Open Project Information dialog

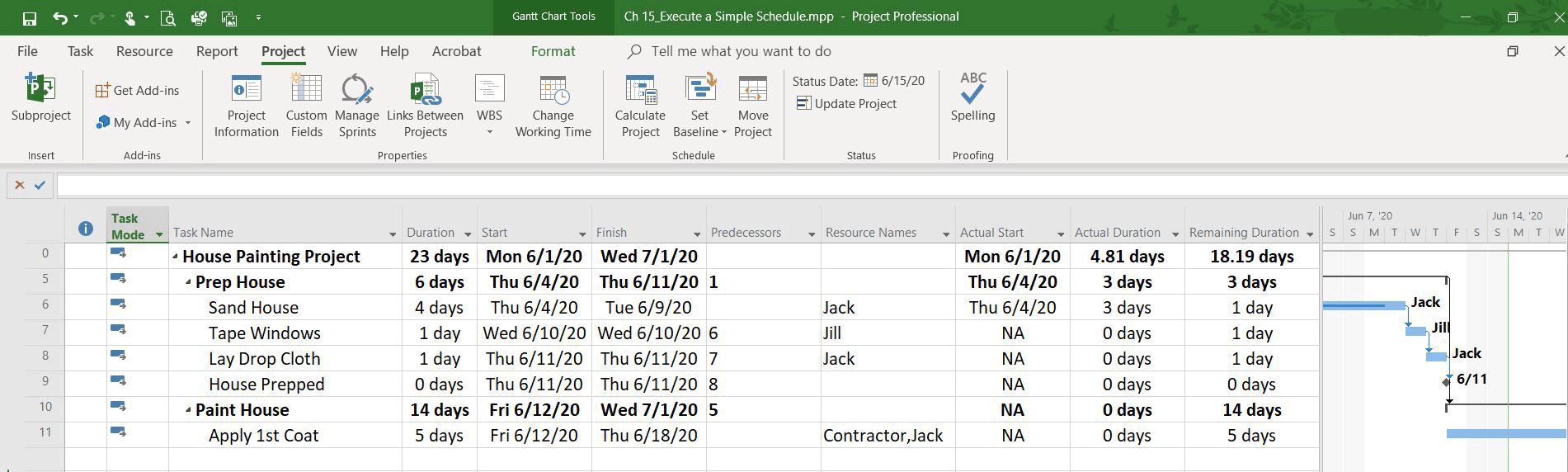point(246,106)
